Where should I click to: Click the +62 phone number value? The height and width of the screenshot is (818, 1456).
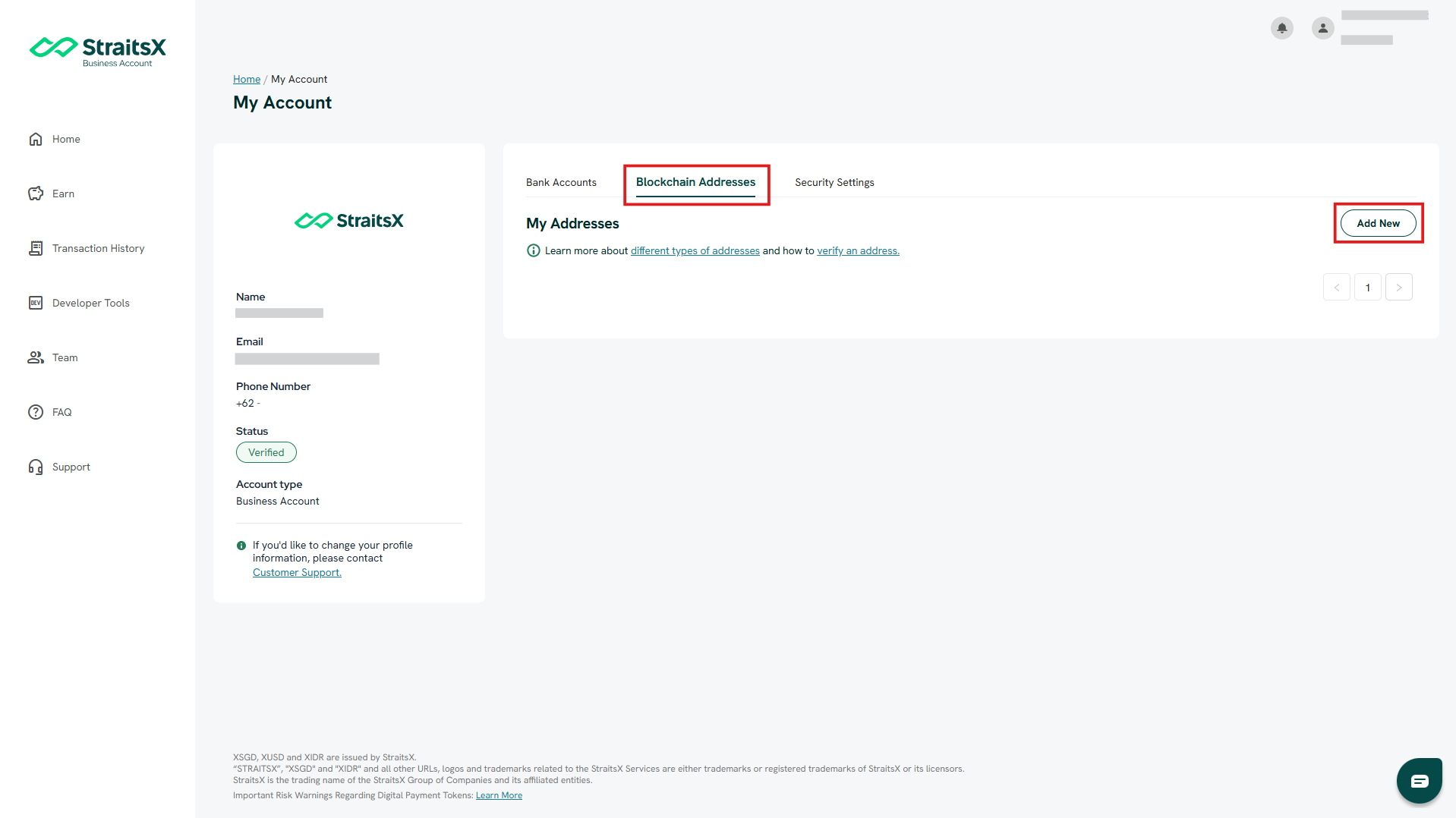tap(247, 403)
